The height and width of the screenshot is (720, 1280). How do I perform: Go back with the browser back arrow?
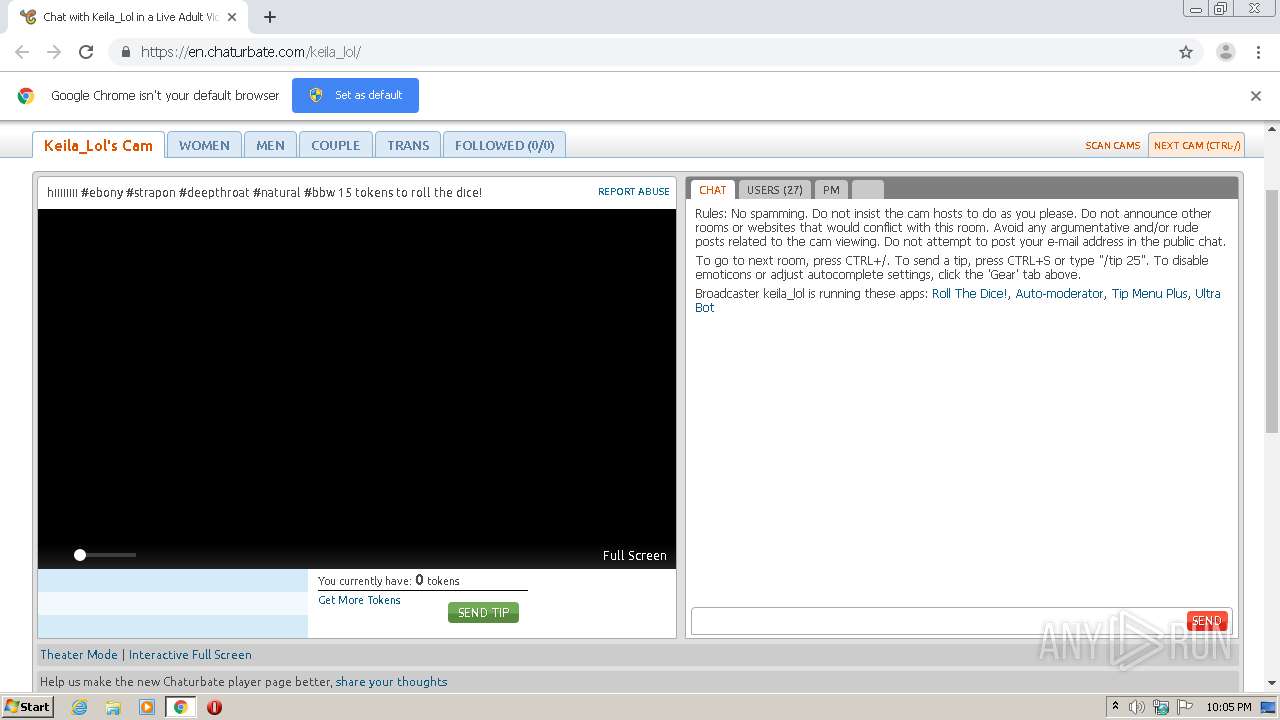coord(22,52)
